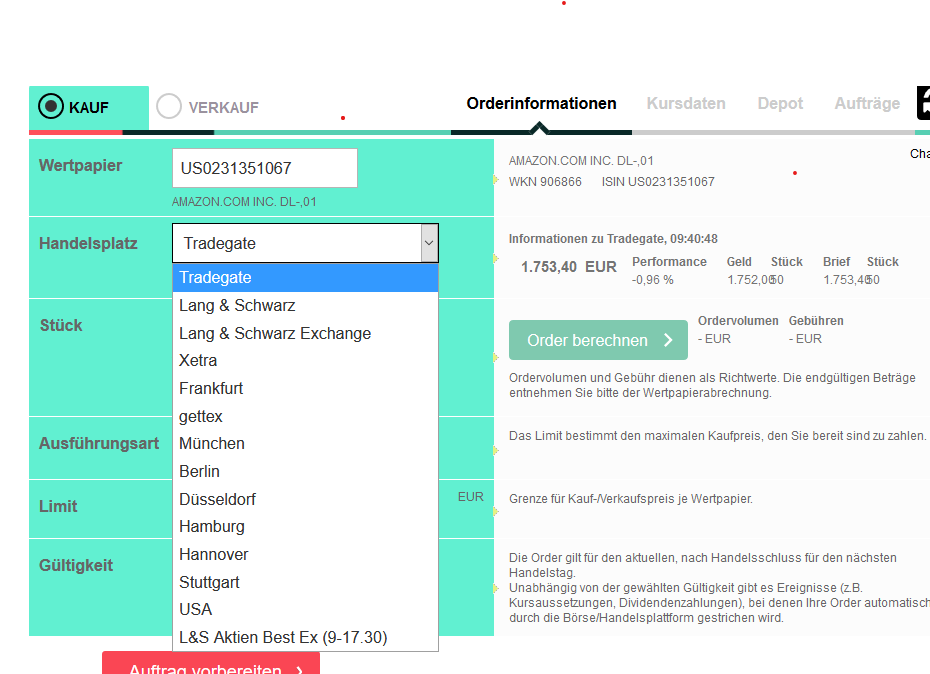Select the VERKAUF radio button
The image size is (930, 674).
click(168, 106)
